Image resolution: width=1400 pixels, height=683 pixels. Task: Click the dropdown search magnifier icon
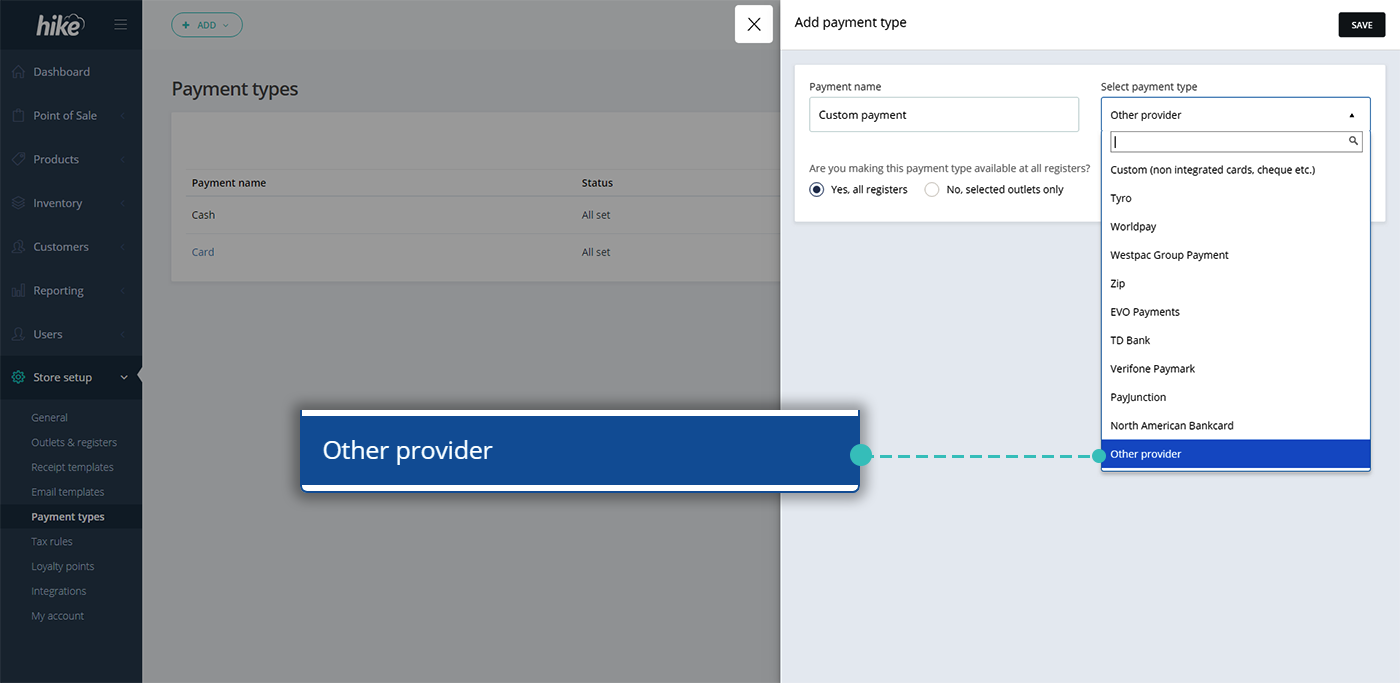tap(1354, 141)
